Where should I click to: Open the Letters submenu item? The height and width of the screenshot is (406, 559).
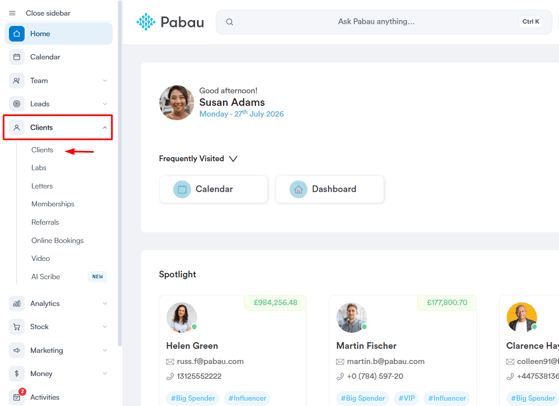[42, 186]
